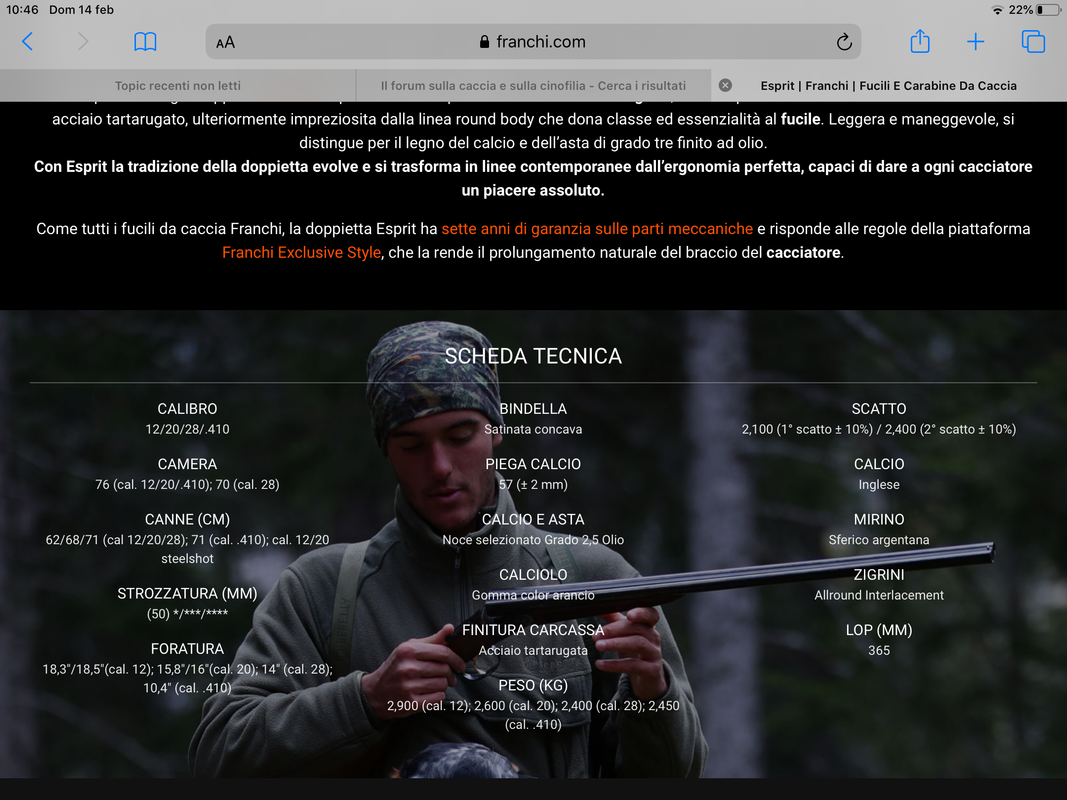Open the Franchi Exclusive Style link
Image resolution: width=1067 pixels, height=800 pixels.
[x=301, y=252]
